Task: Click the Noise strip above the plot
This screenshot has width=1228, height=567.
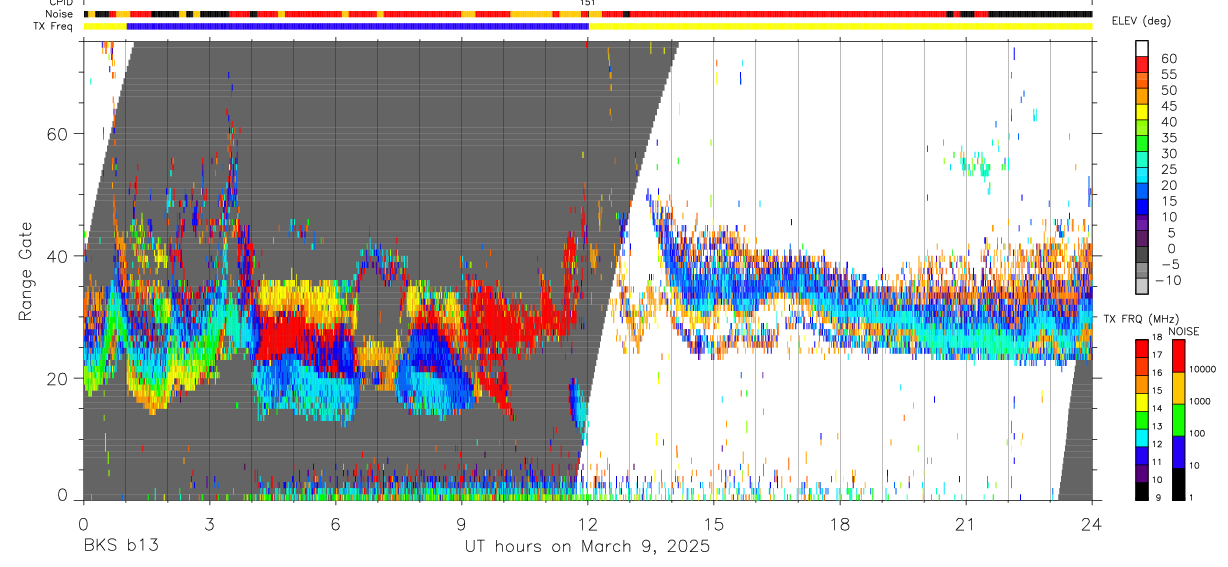Action: (x=587, y=14)
